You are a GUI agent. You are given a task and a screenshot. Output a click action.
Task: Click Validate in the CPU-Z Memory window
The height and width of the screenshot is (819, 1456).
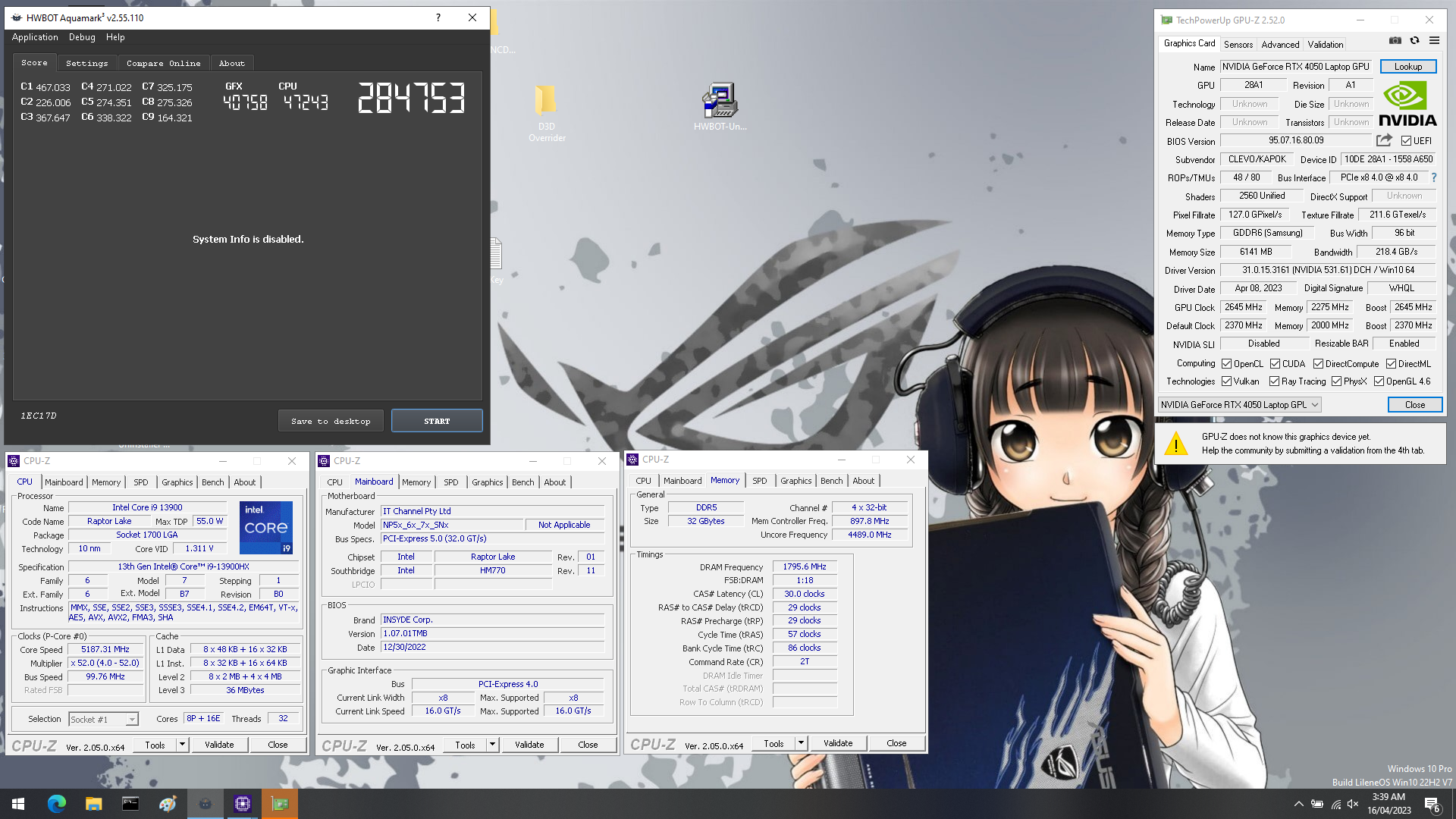pyautogui.click(x=838, y=743)
